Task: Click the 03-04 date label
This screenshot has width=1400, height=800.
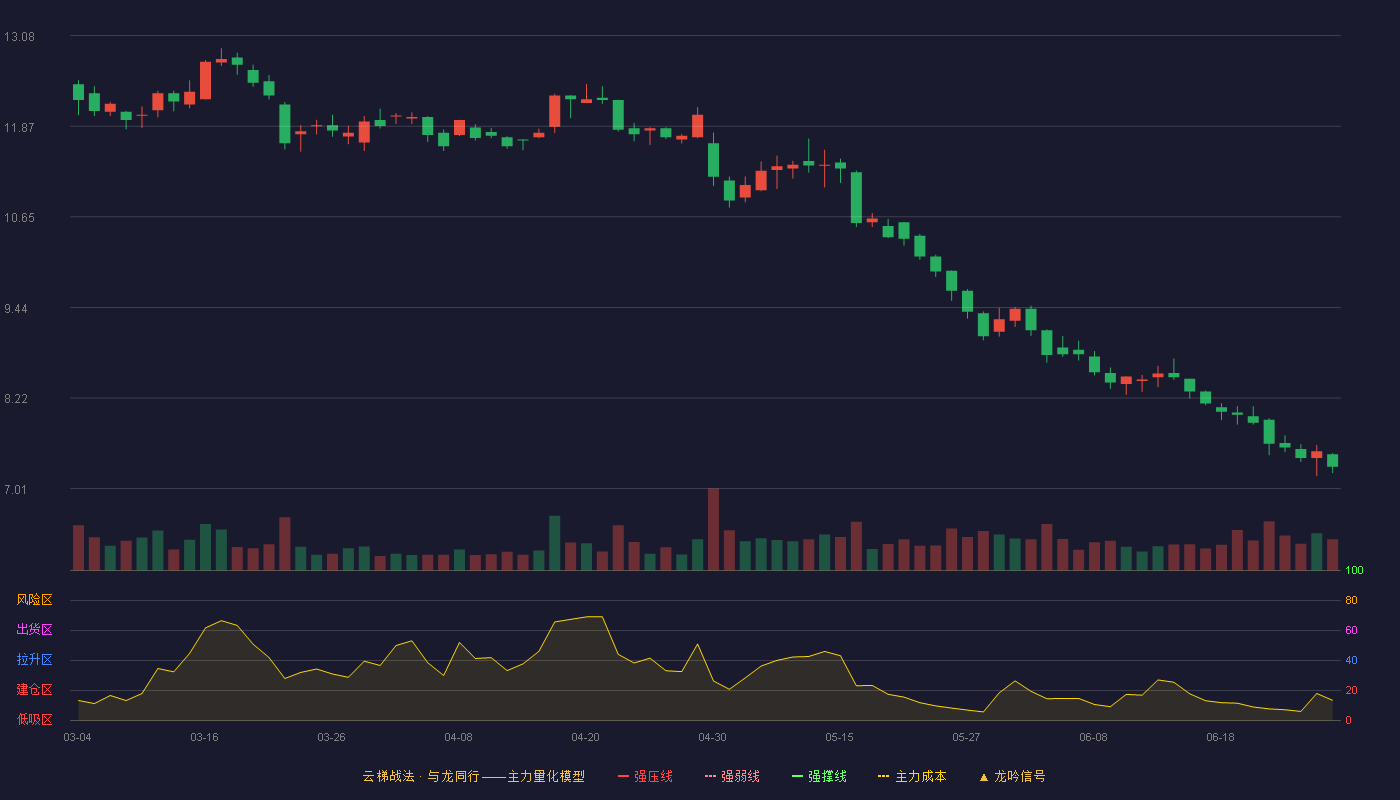Action: (77, 737)
